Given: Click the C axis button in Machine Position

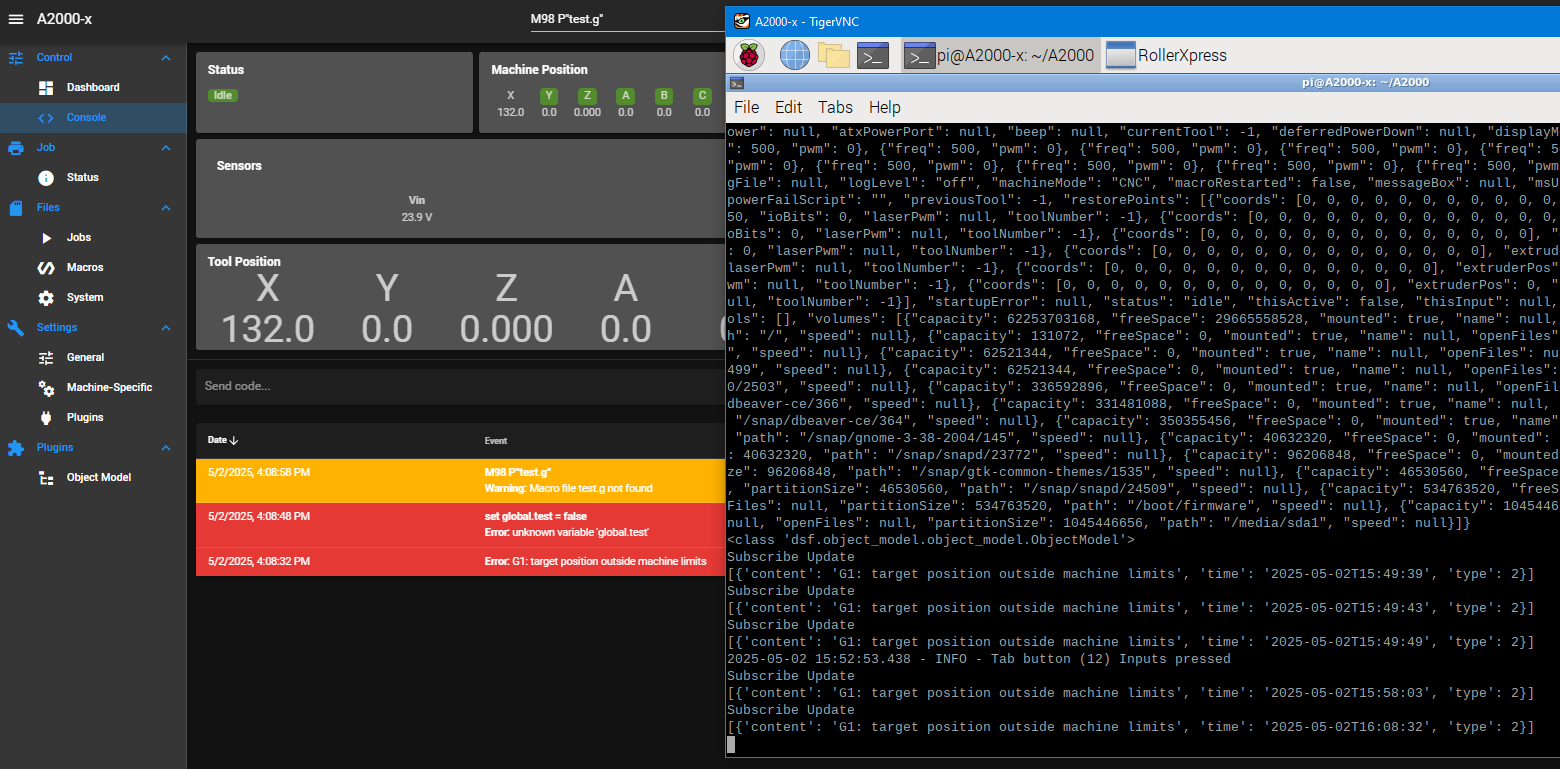Looking at the screenshot, I should (x=703, y=96).
